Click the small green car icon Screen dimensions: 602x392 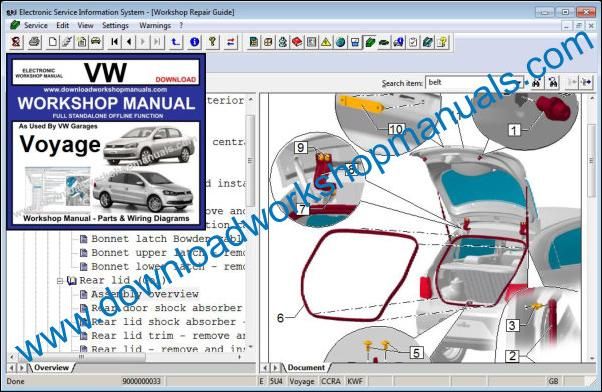click(x=384, y=42)
